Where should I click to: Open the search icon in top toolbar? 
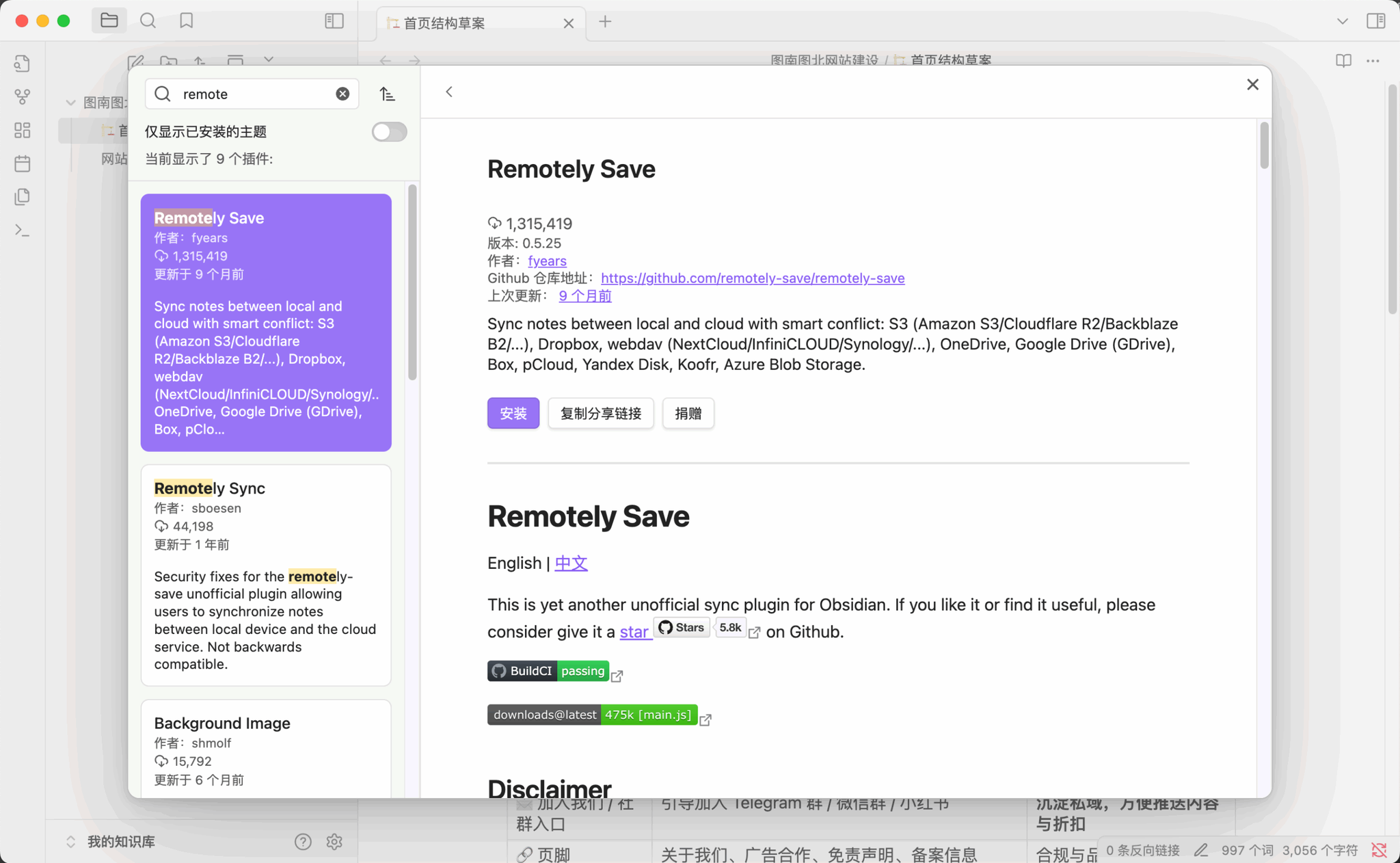(x=148, y=21)
